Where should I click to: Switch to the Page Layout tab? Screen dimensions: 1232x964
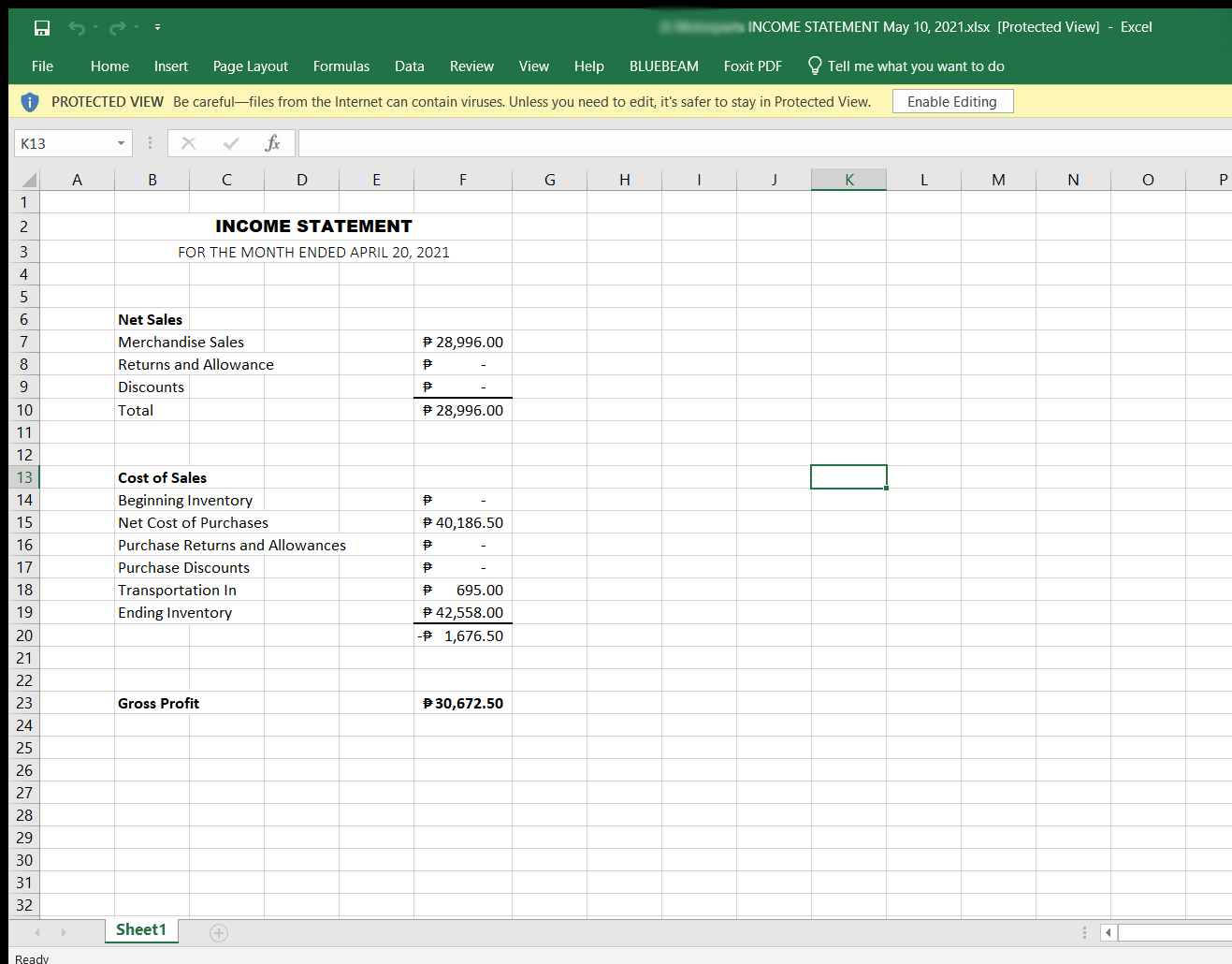click(250, 66)
